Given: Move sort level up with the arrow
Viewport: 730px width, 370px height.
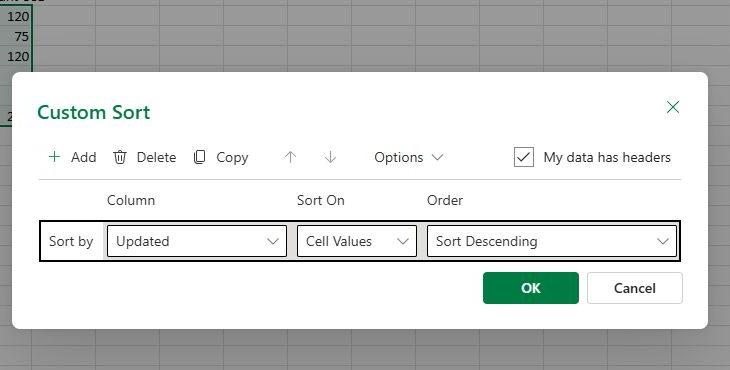Looking at the screenshot, I should 291,157.
